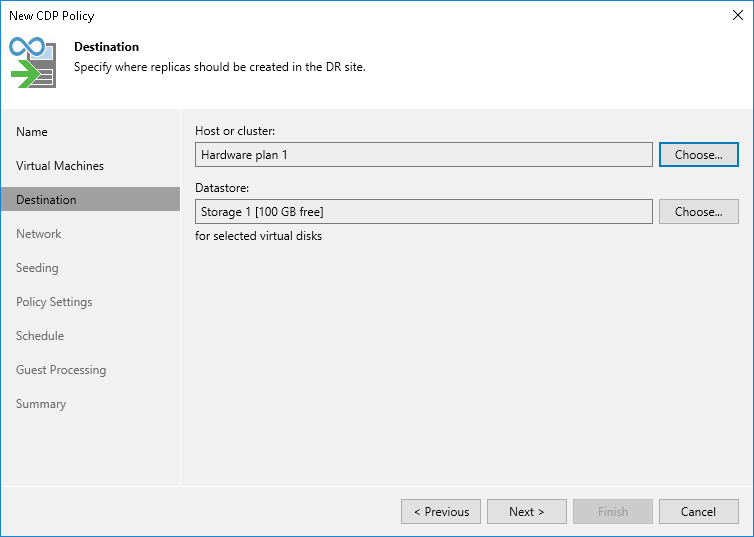Select the Summary step
Image resolution: width=754 pixels, height=537 pixels.
40,404
